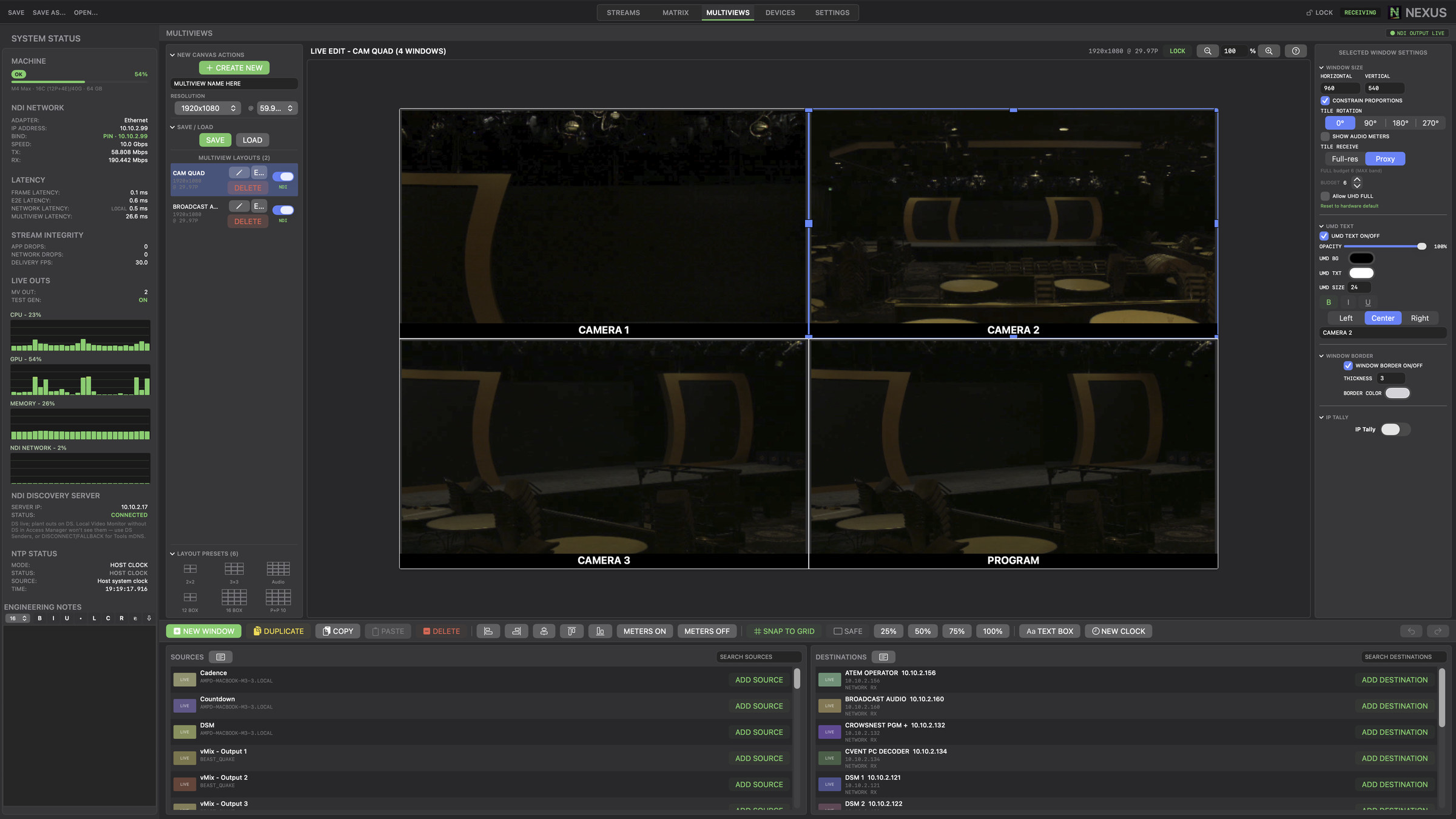The image size is (1456, 819).
Task: Toggle the CAM QUAD NDI output switch
Action: 283,177
